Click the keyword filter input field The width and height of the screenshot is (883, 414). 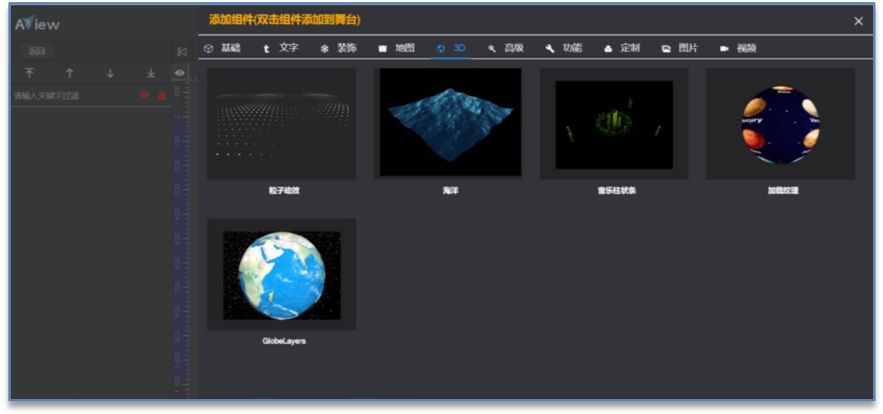coord(70,95)
